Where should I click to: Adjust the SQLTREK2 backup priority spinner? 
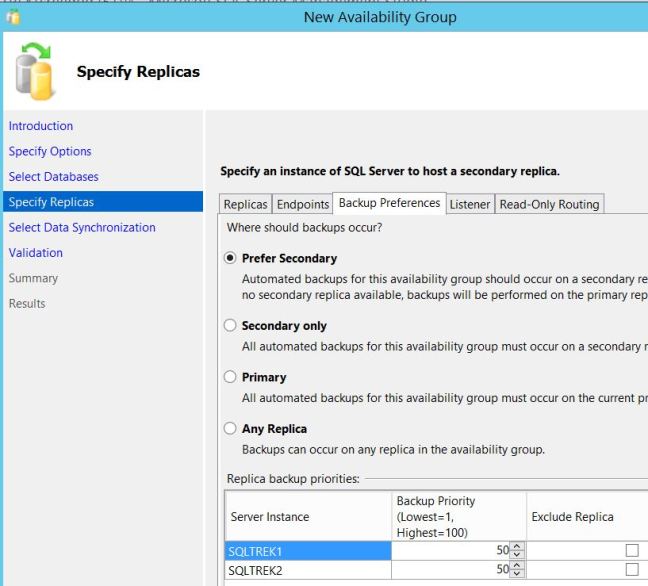coord(516,570)
